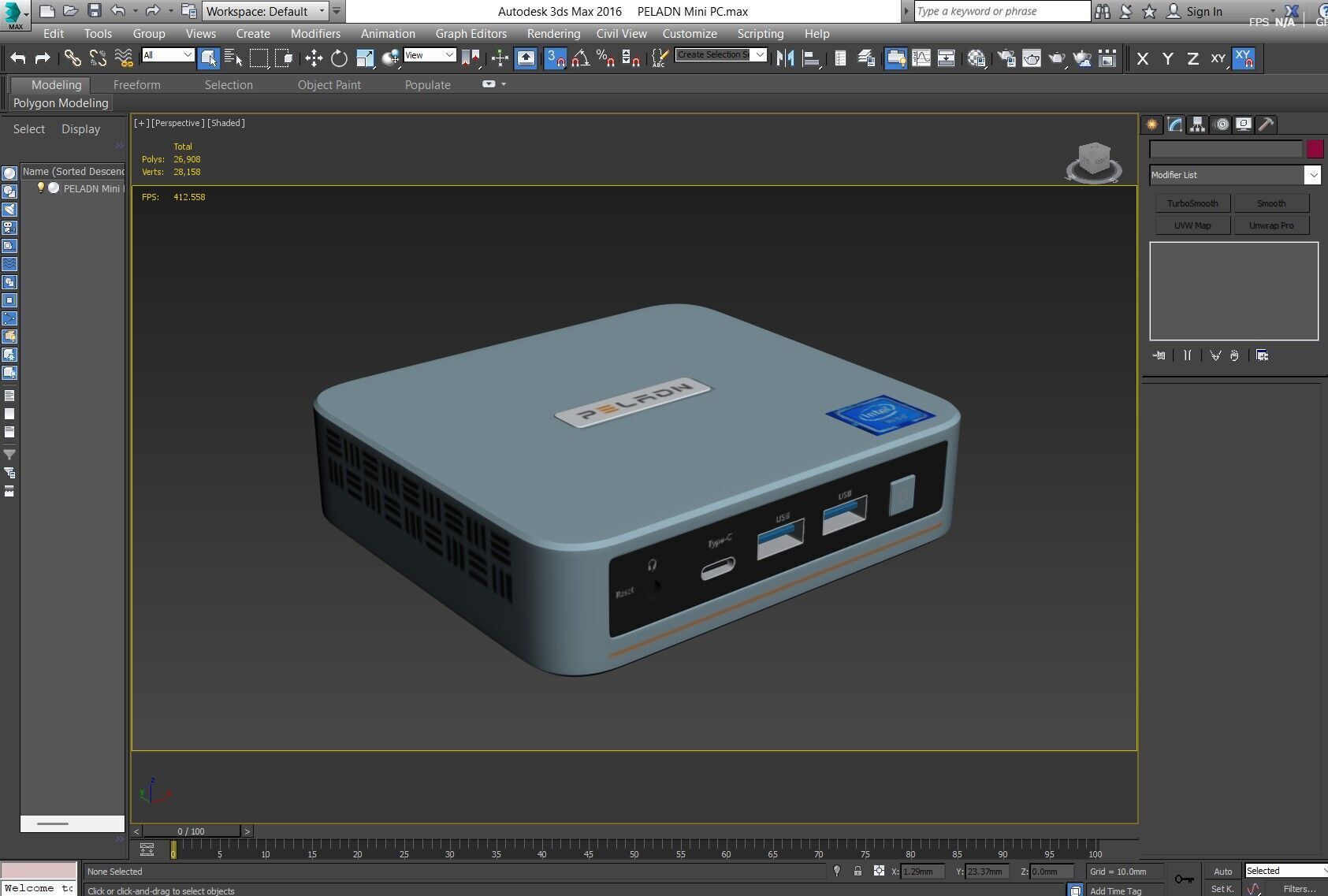Open the Create Selection Set dropdown

(x=721, y=54)
